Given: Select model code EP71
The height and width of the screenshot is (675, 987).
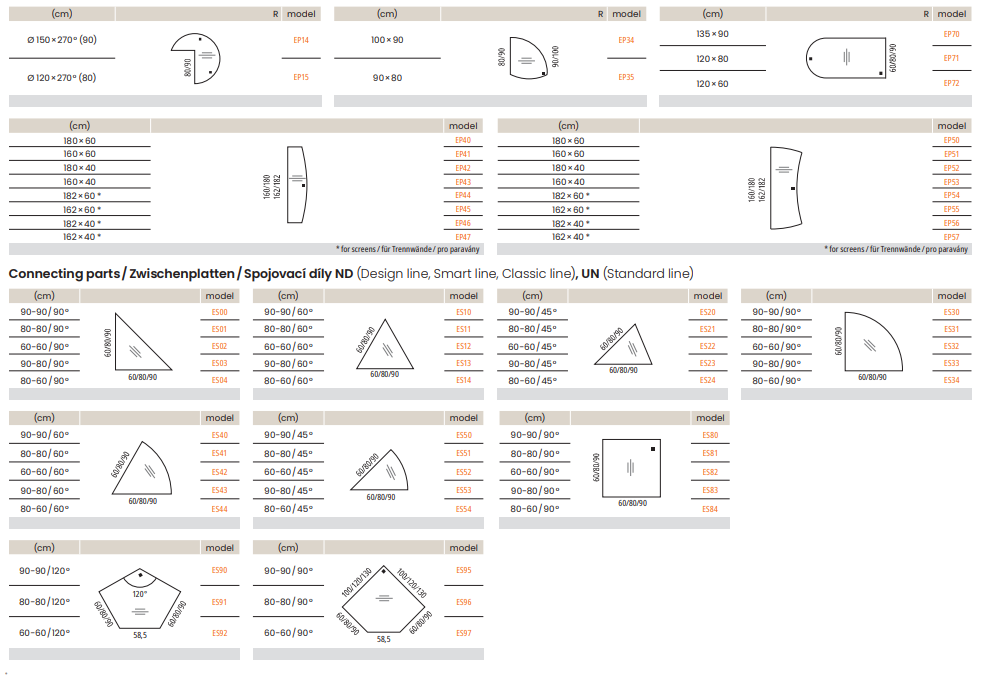Looking at the screenshot, I should point(952,58).
